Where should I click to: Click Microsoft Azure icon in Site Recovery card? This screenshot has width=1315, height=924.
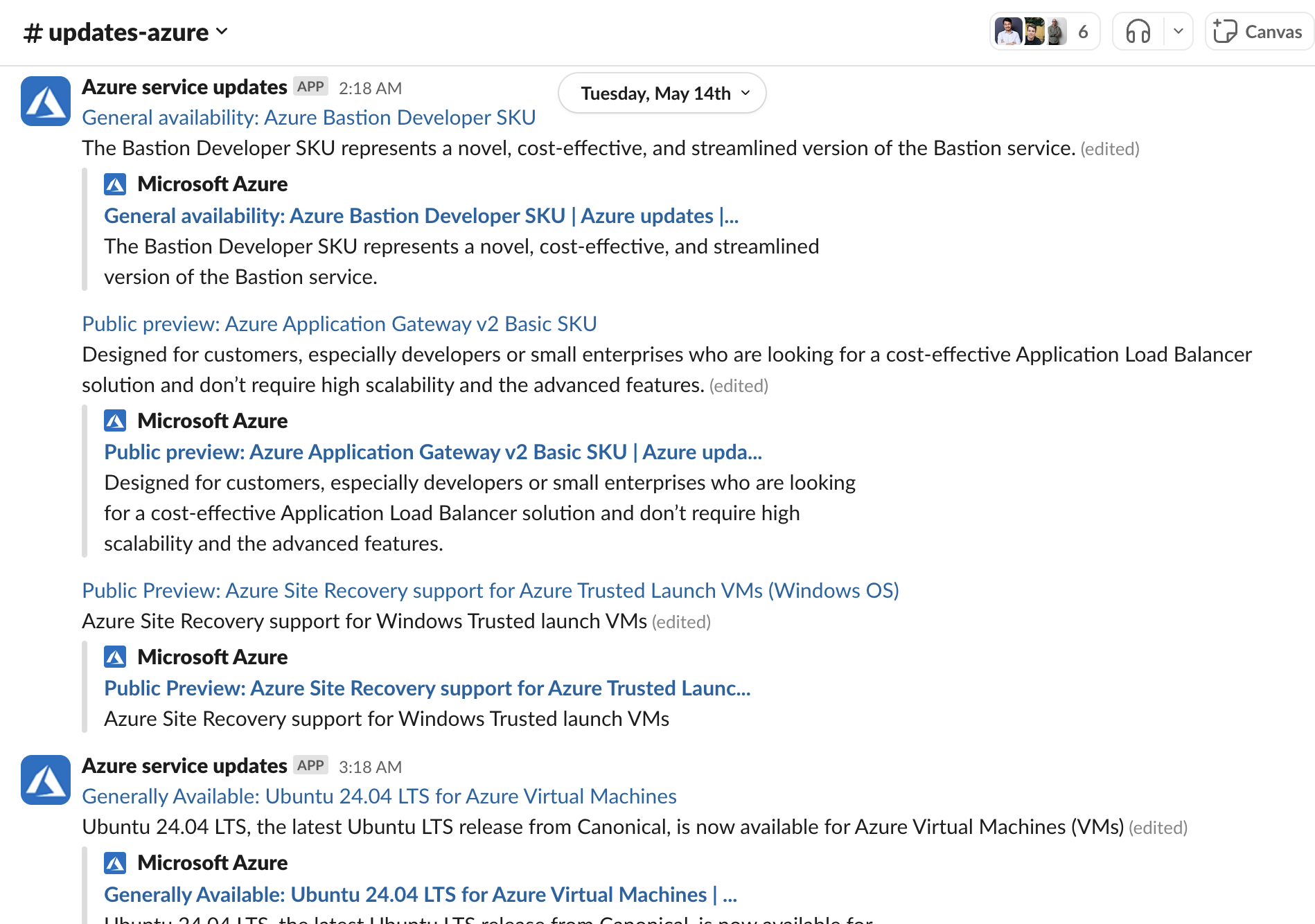tap(115, 657)
